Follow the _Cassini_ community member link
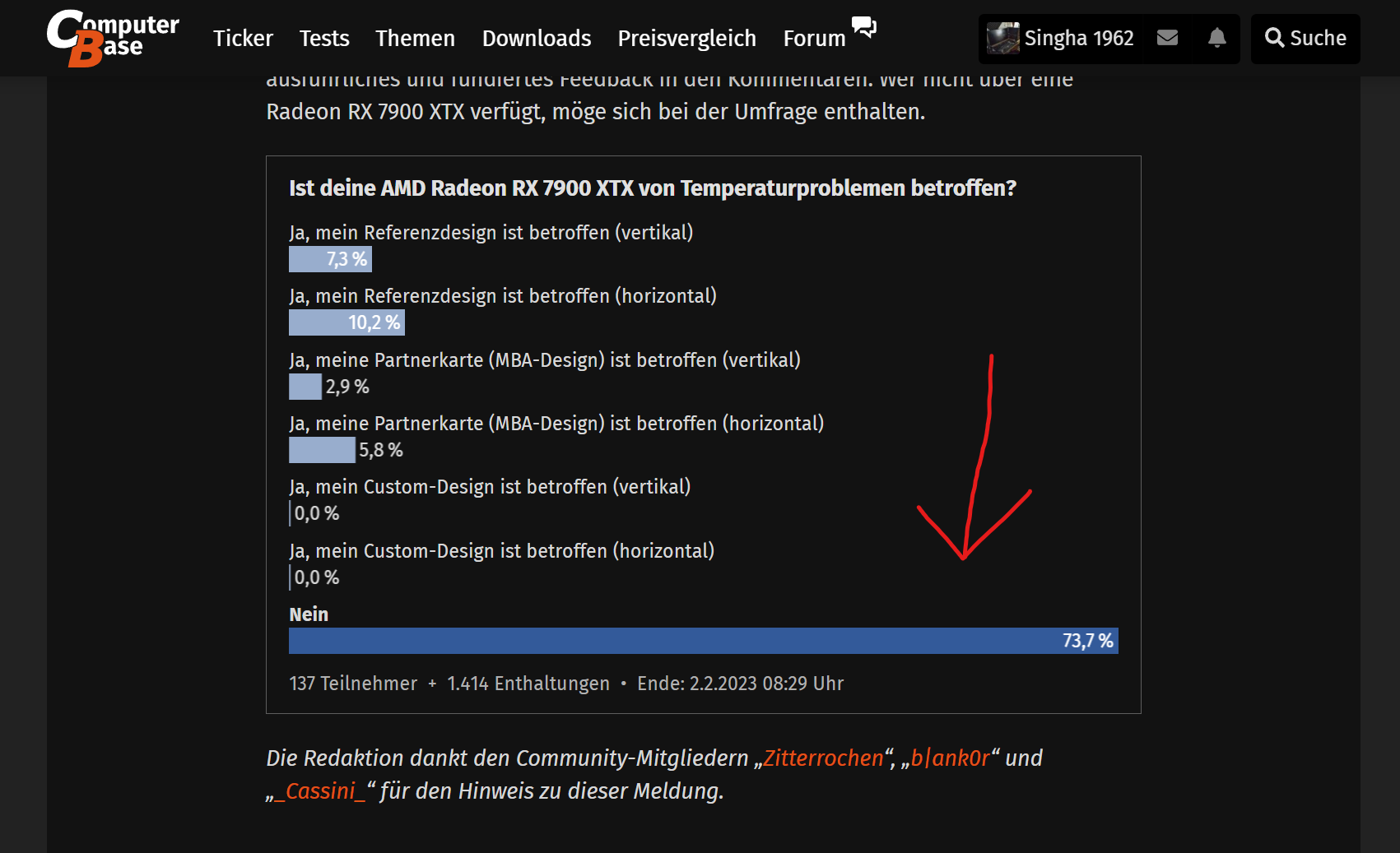 tap(320, 790)
